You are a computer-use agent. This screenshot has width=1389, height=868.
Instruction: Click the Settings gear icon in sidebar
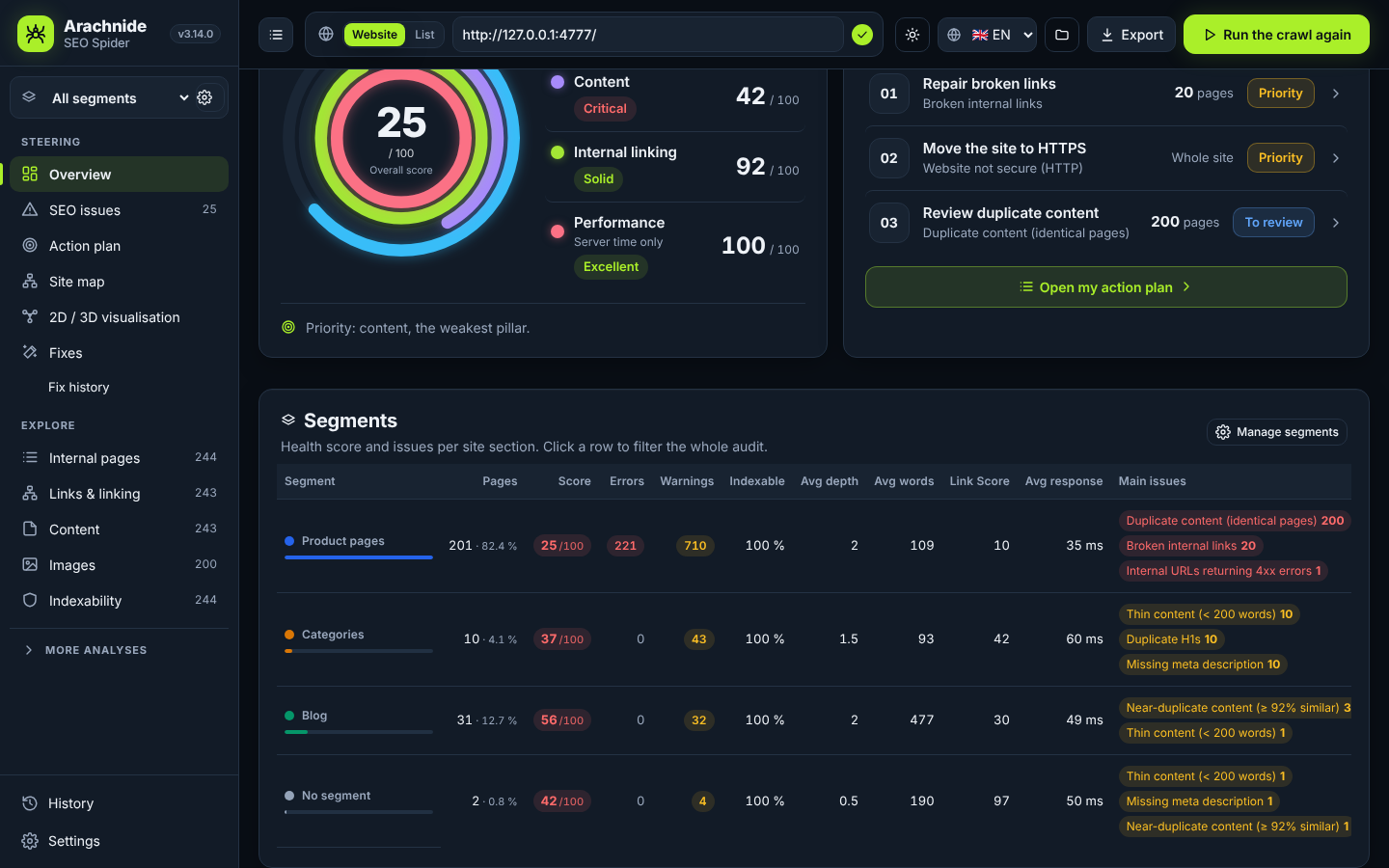pos(30,841)
